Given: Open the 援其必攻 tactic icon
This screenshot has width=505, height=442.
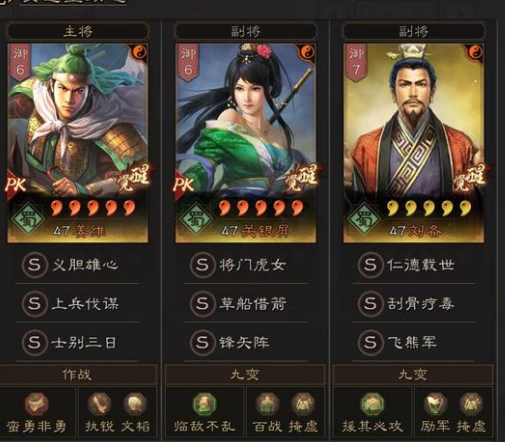Looking at the screenshot, I should (373, 404).
